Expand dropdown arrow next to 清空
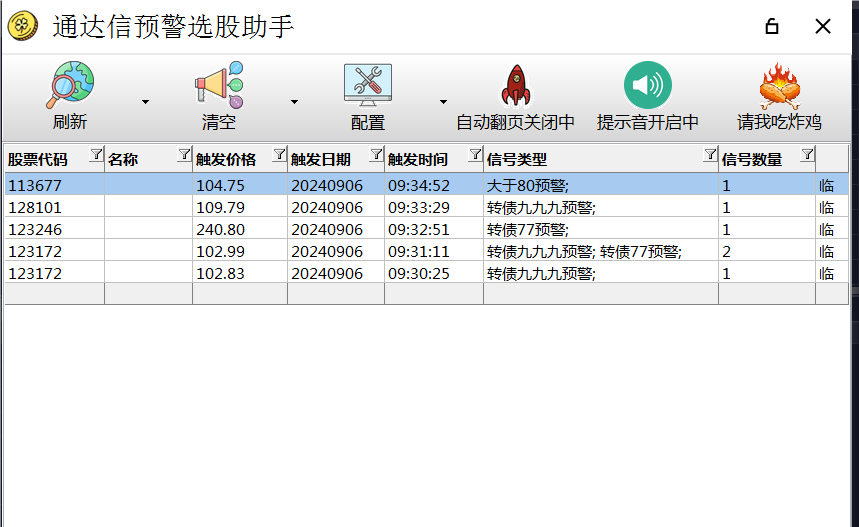 (x=294, y=102)
